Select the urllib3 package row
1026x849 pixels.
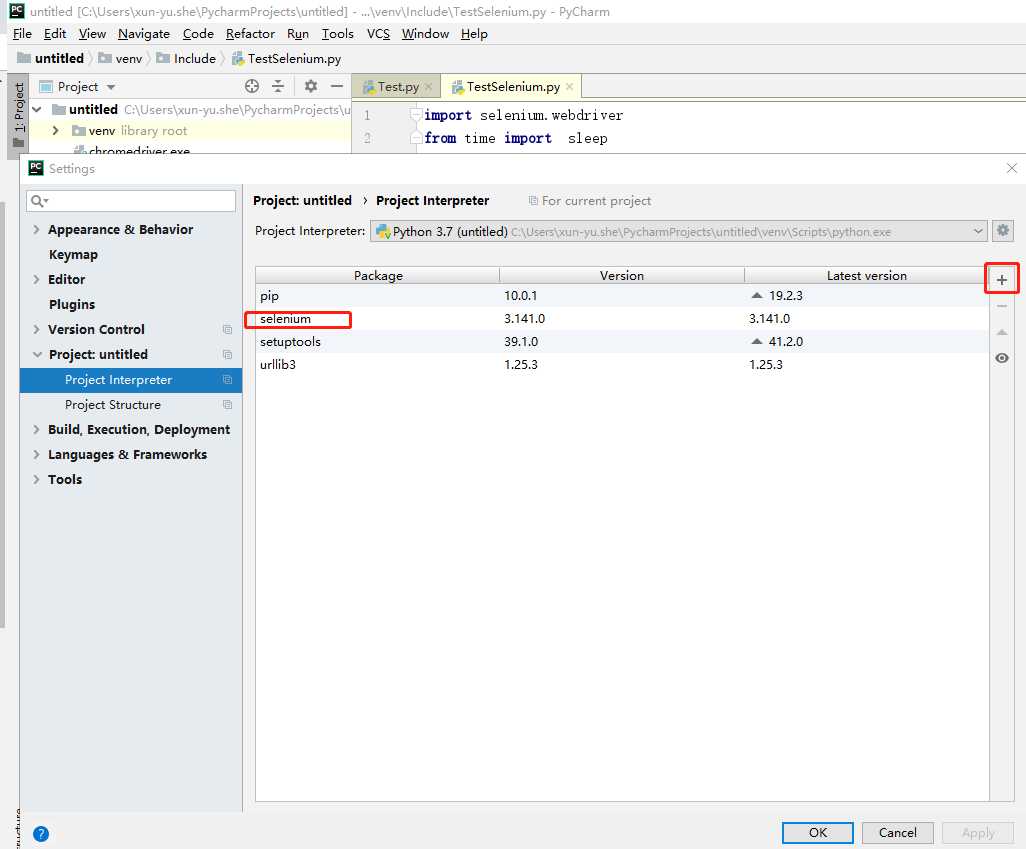pyautogui.click(x=622, y=365)
